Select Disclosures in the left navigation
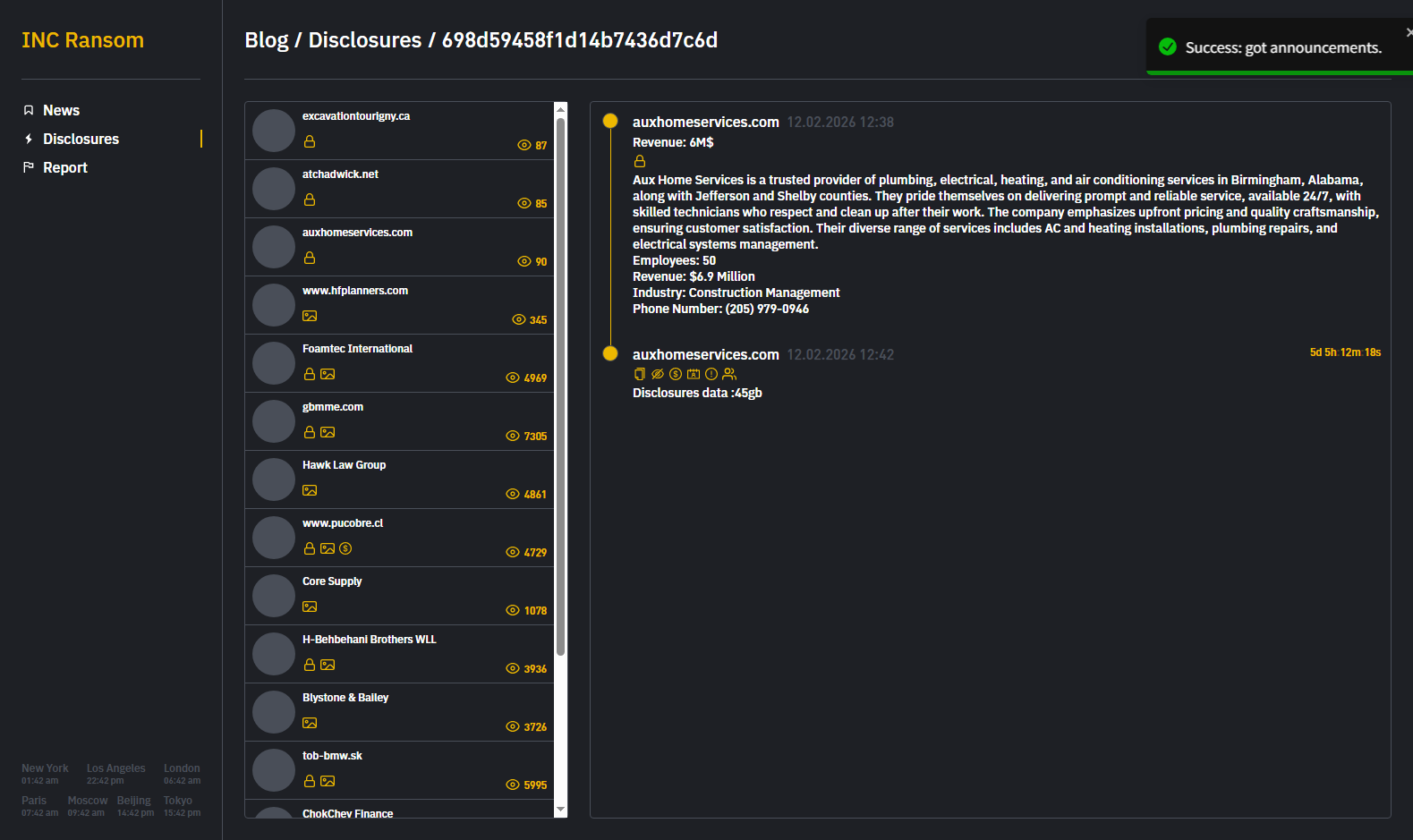1413x840 pixels. pyautogui.click(x=81, y=139)
